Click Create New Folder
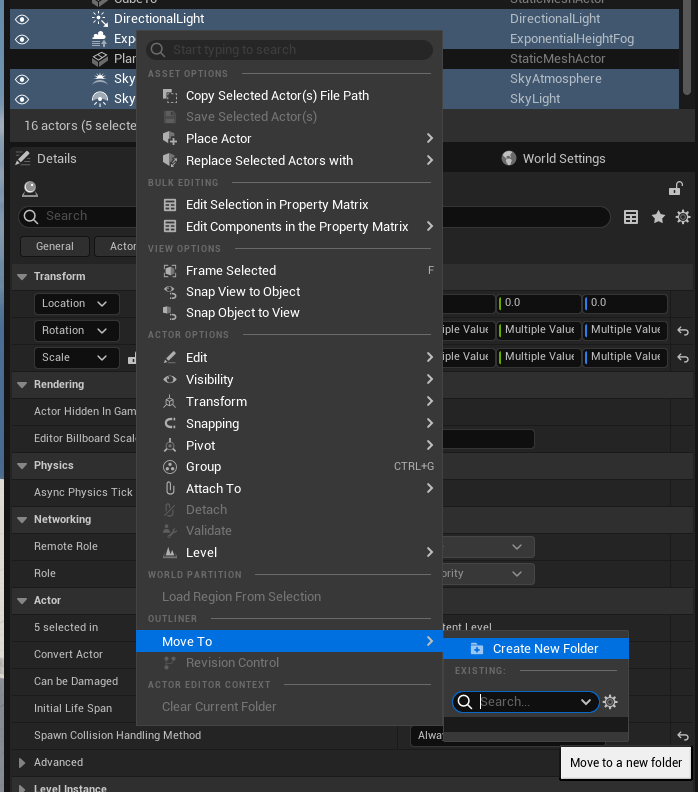The width and height of the screenshot is (698, 792). [536, 649]
